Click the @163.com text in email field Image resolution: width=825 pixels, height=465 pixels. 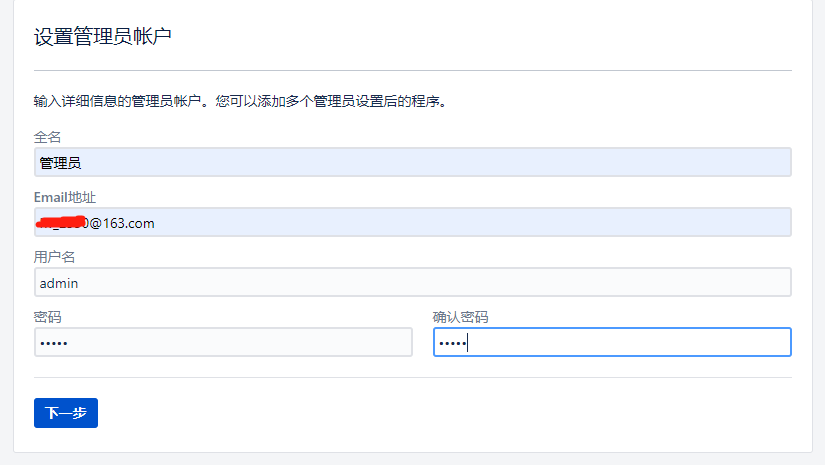click(x=122, y=224)
